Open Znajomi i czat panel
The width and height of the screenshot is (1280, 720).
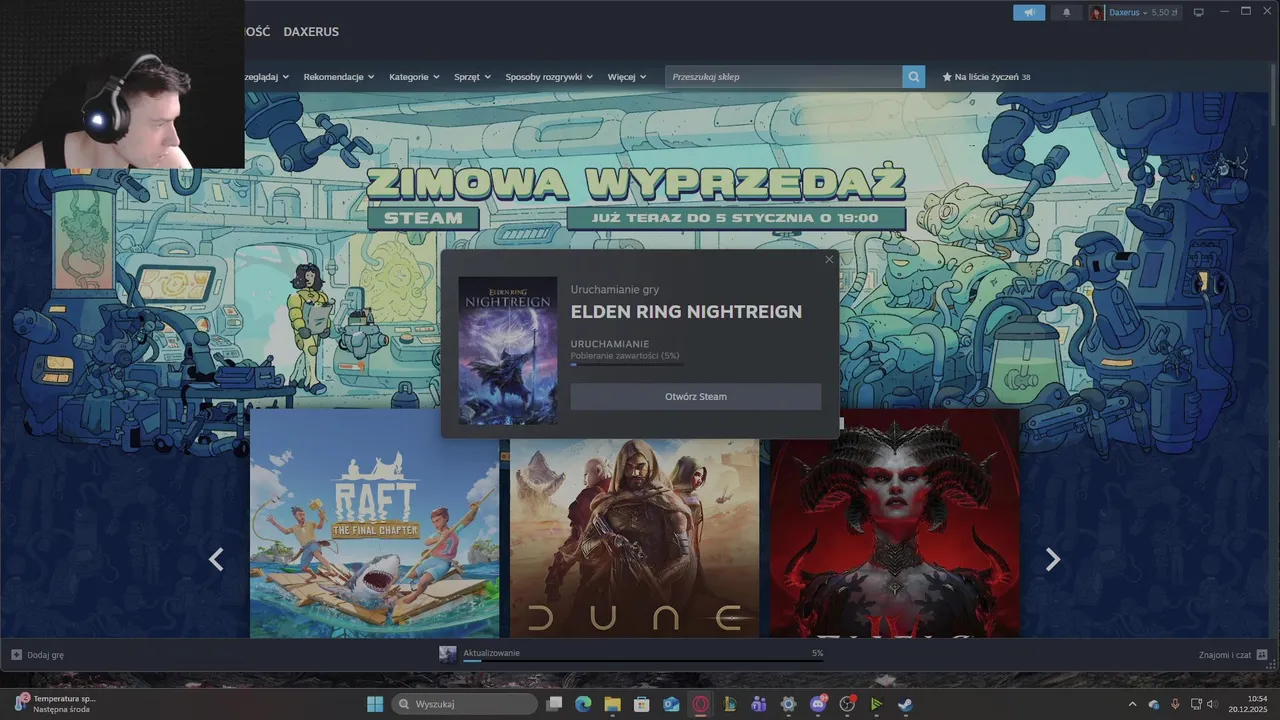coord(1233,655)
